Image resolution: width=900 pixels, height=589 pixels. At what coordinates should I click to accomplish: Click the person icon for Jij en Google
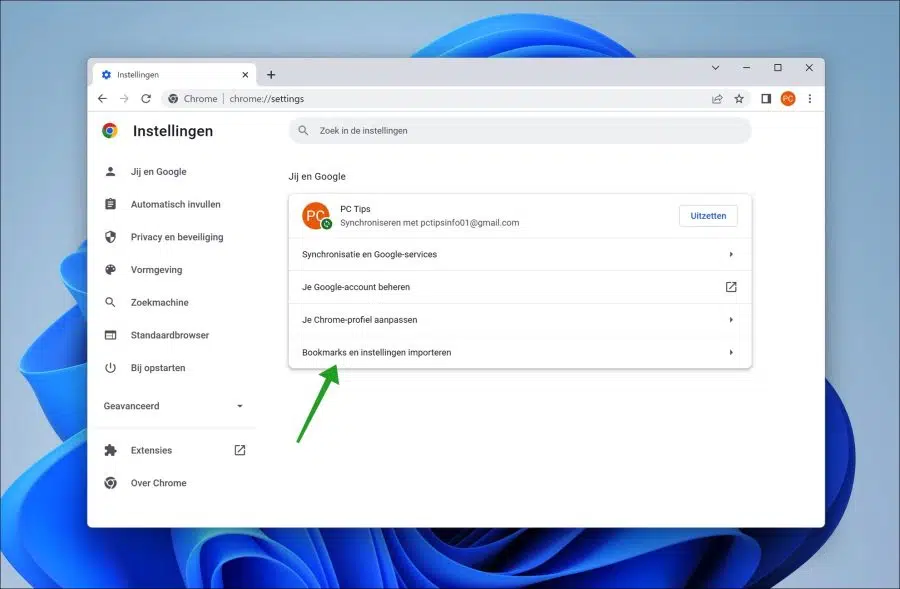(110, 172)
